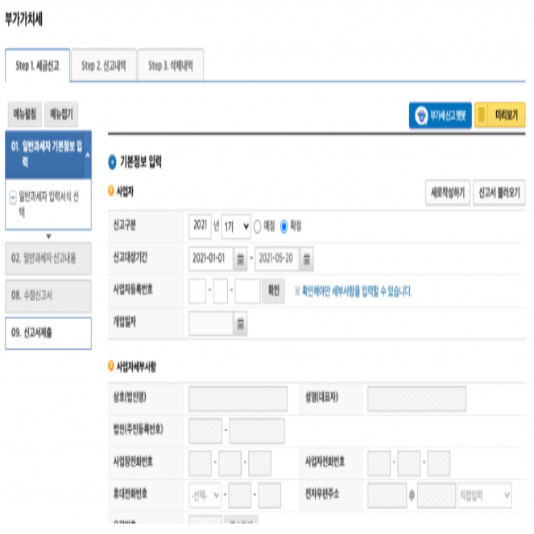The width and height of the screenshot is (534, 534).
Task: Click second 사업자등록번호 input box
Action: (x=220, y=291)
